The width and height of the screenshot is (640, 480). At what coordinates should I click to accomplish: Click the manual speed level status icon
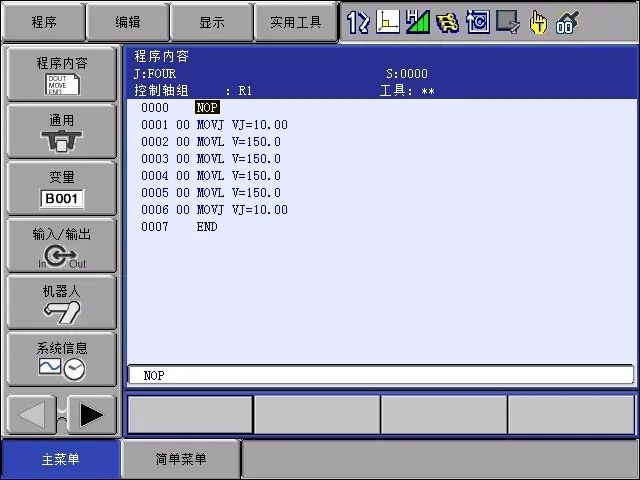418,21
